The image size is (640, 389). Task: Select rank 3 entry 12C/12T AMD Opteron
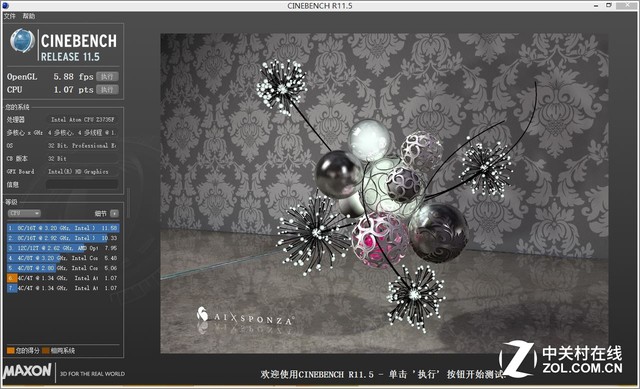tap(63, 248)
